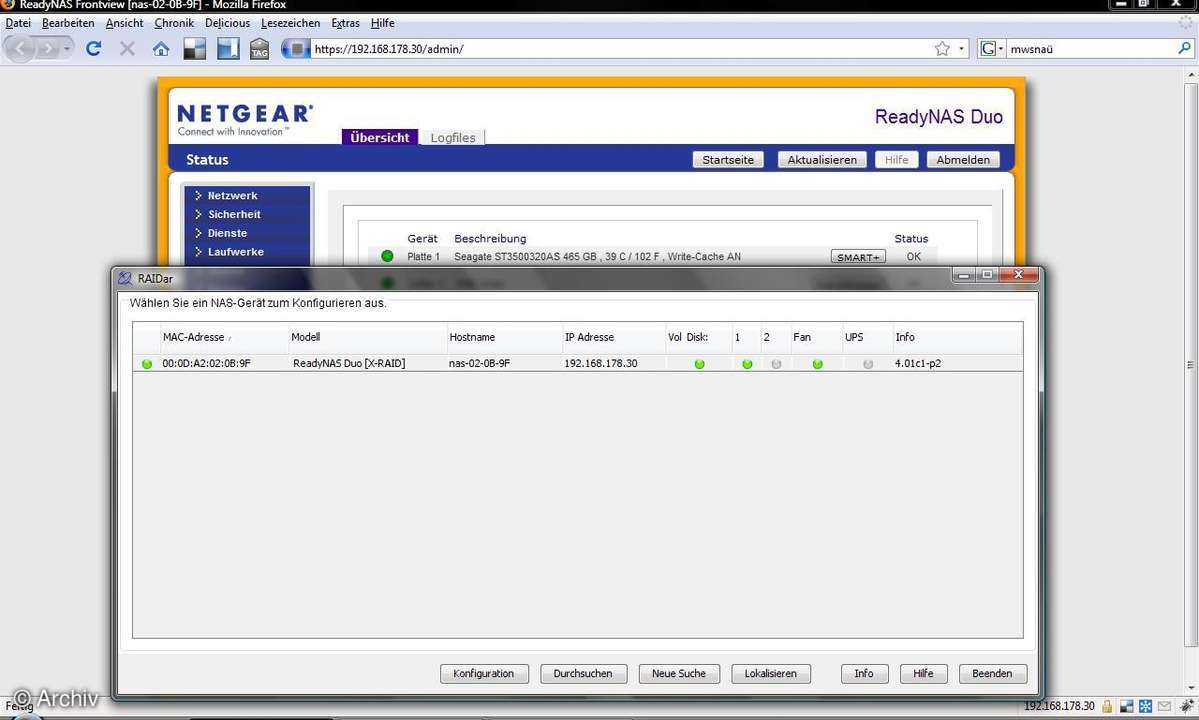Open the Delicious sidebar bookmark icon
This screenshot has height=720, width=1199.
tap(228, 49)
